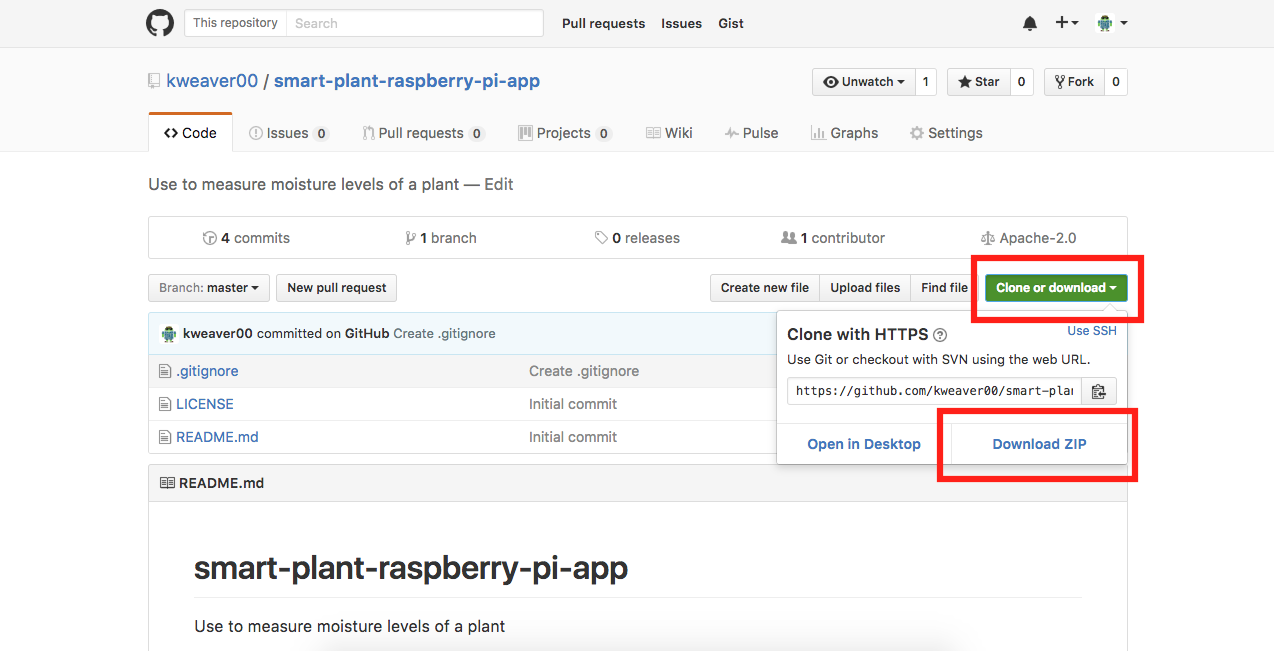Switch to the Graphs tab

pos(844,133)
